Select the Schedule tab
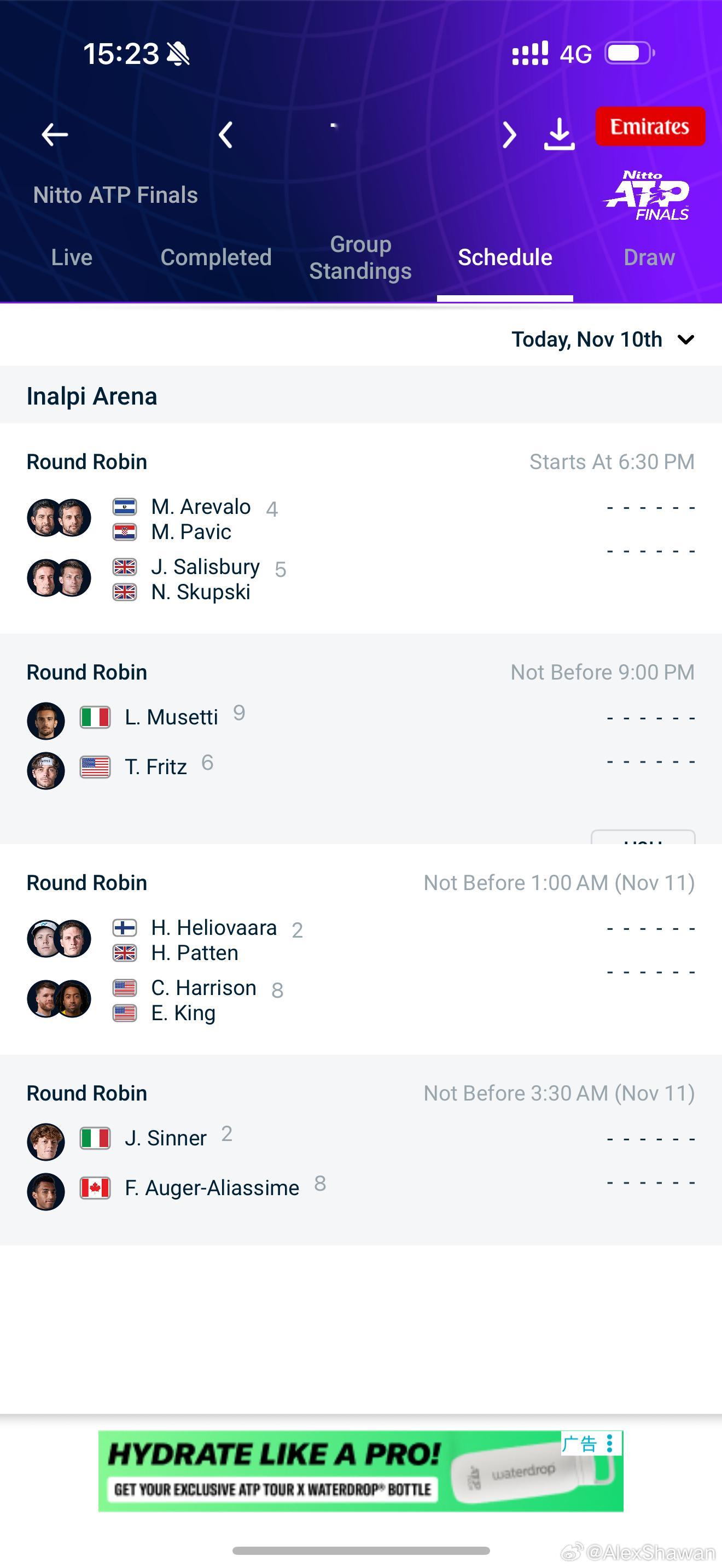Screen dimensions: 722x1568 (x=505, y=258)
